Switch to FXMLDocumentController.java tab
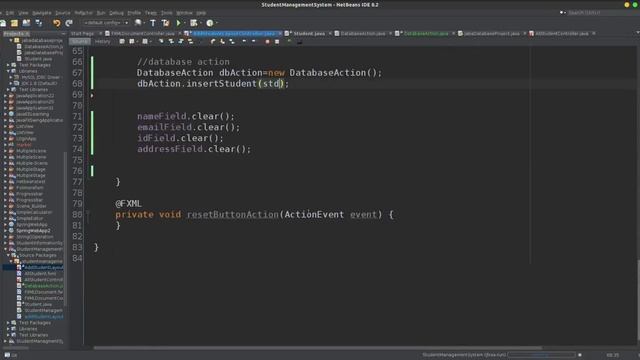 pos(143,33)
